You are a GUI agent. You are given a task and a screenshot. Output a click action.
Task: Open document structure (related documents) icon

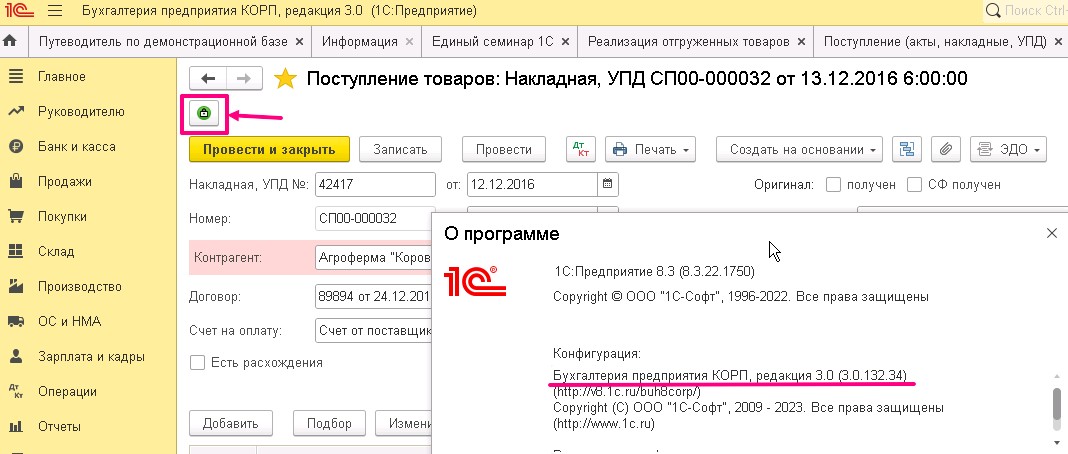[907, 149]
